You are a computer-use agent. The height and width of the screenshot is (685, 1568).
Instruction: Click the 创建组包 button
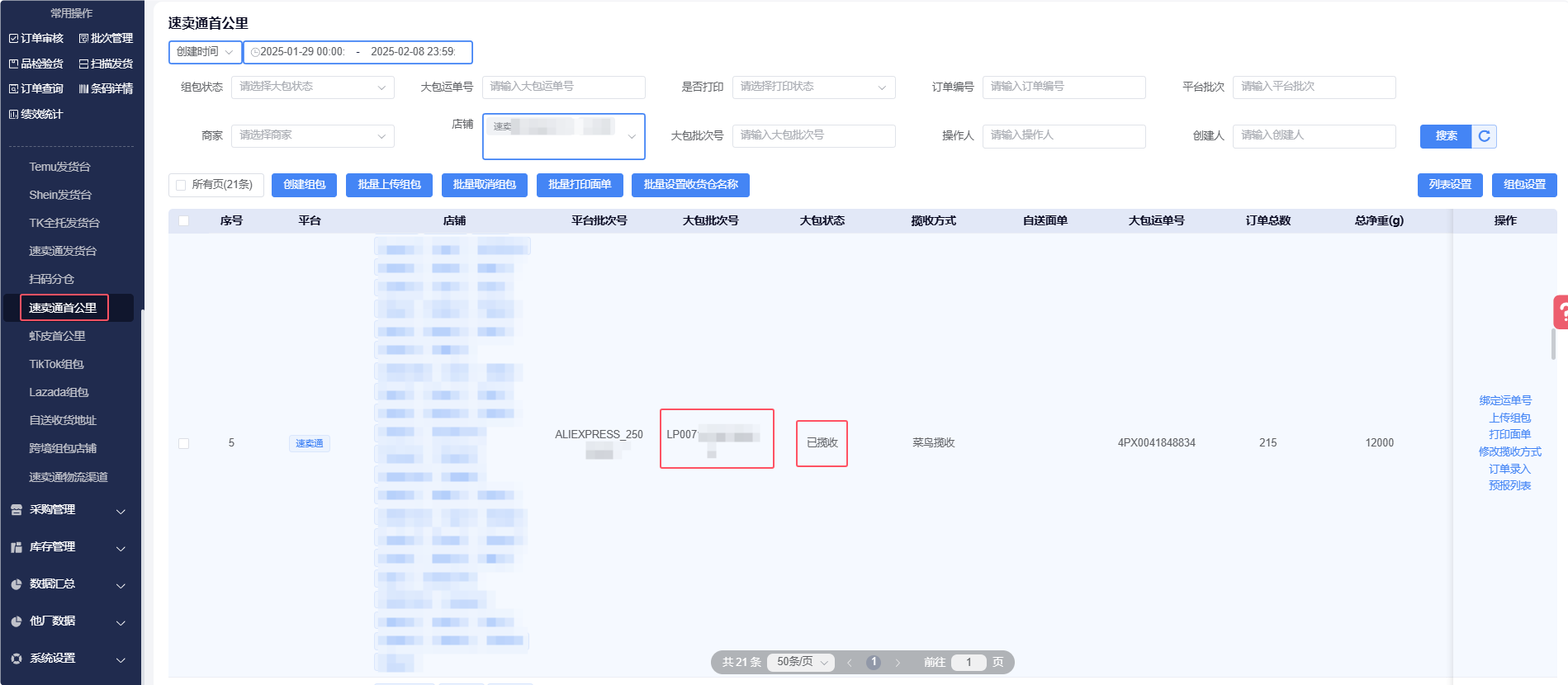305,185
